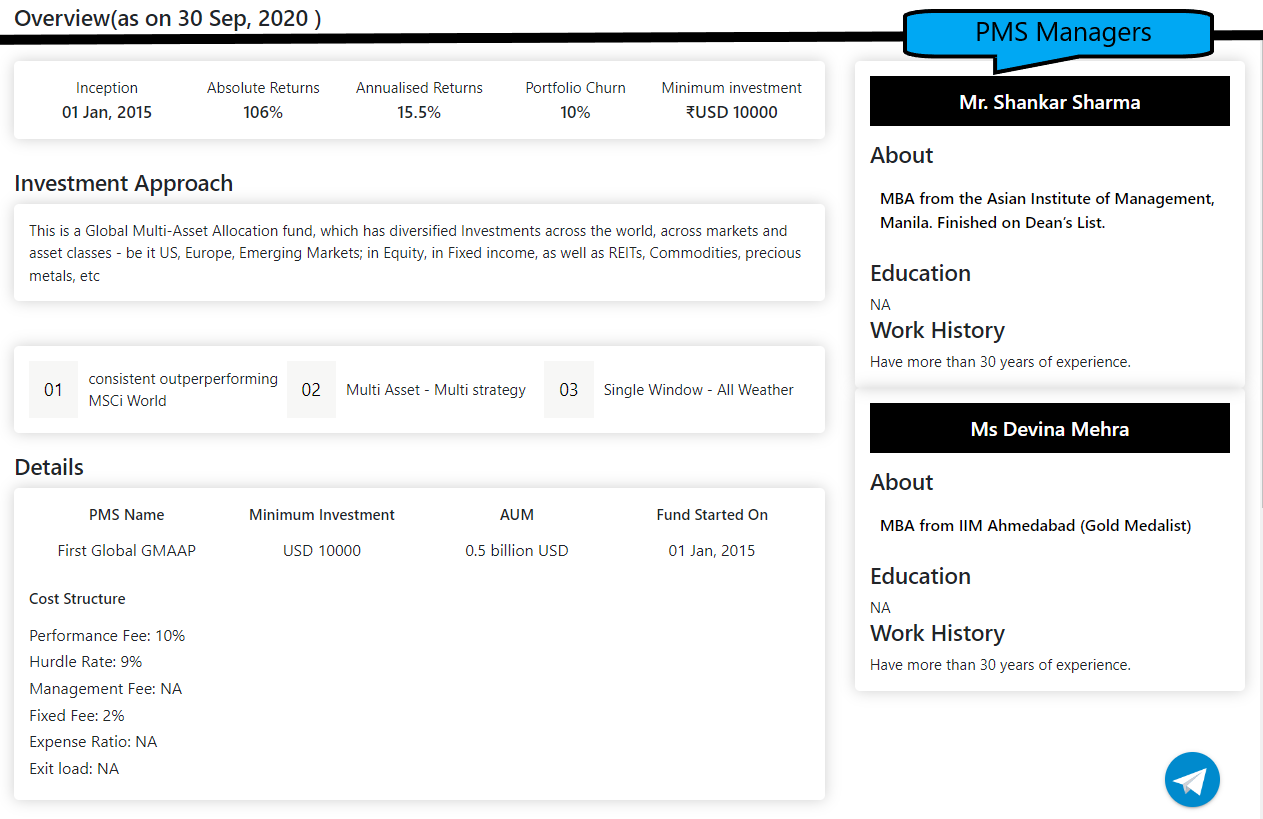Screen dimensions: 1263x819
Task: Click the Annualised Returns value 15.5%
Action: click(x=419, y=112)
